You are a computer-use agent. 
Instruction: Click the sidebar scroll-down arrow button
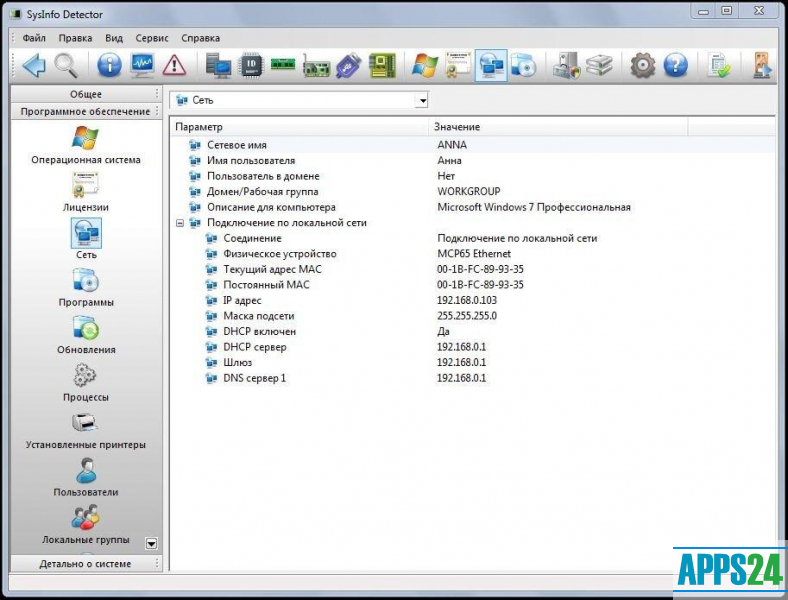(151, 543)
